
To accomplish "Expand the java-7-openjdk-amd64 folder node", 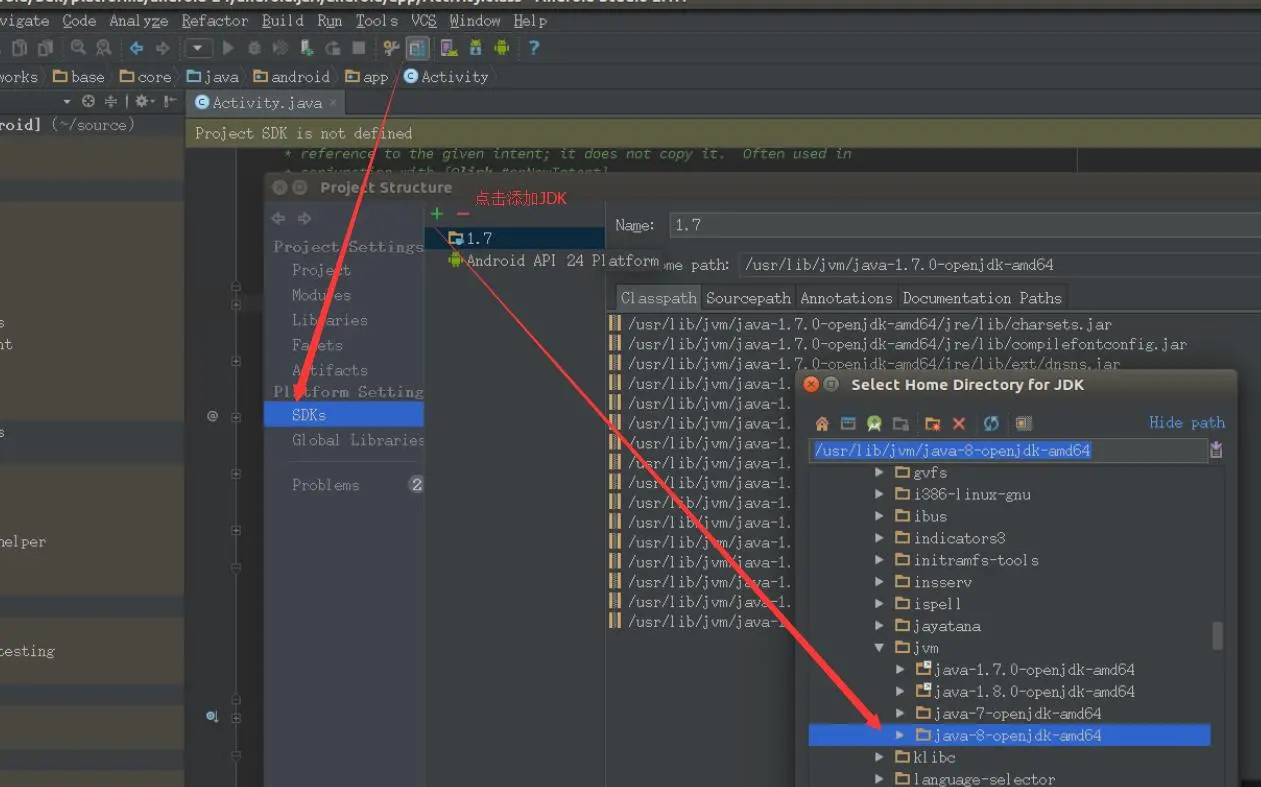I will [x=901, y=713].
